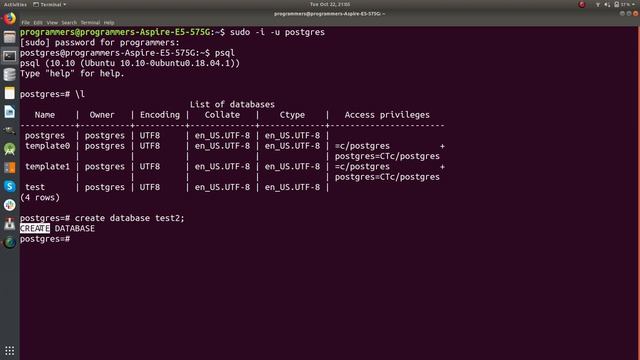Image resolution: width=640 pixels, height=360 pixels.
Task: Click the 'Owner' column header
Action: click(x=102, y=115)
